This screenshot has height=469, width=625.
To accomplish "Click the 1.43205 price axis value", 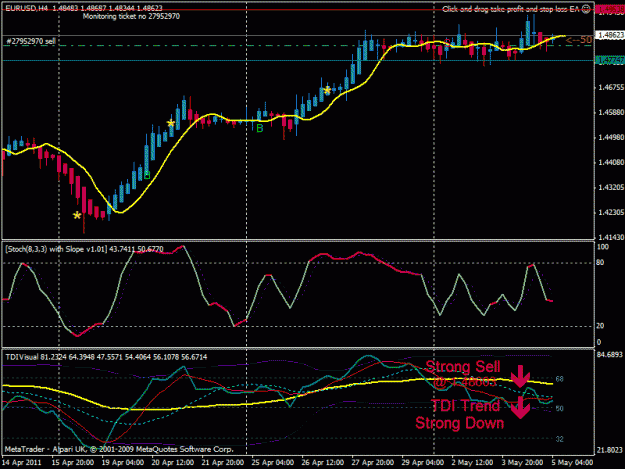I will (611, 187).
